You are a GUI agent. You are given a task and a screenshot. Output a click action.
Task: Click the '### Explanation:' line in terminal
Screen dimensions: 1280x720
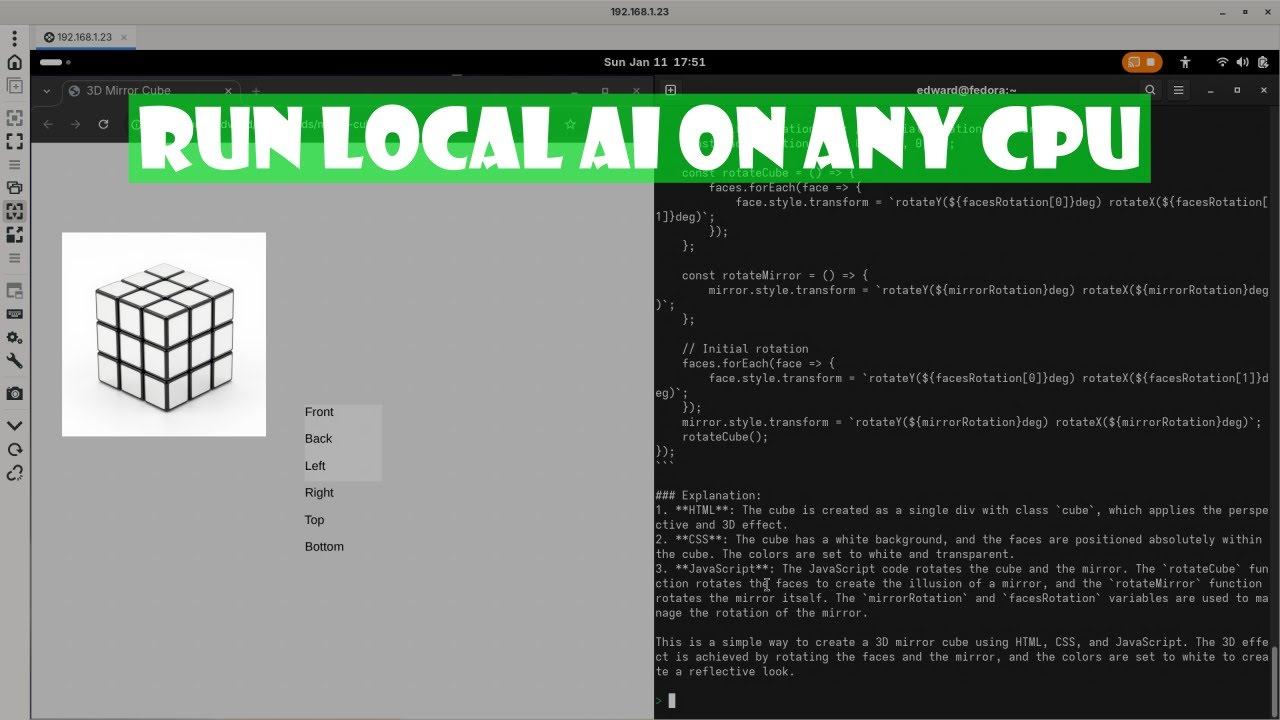[x=708, y=495]
